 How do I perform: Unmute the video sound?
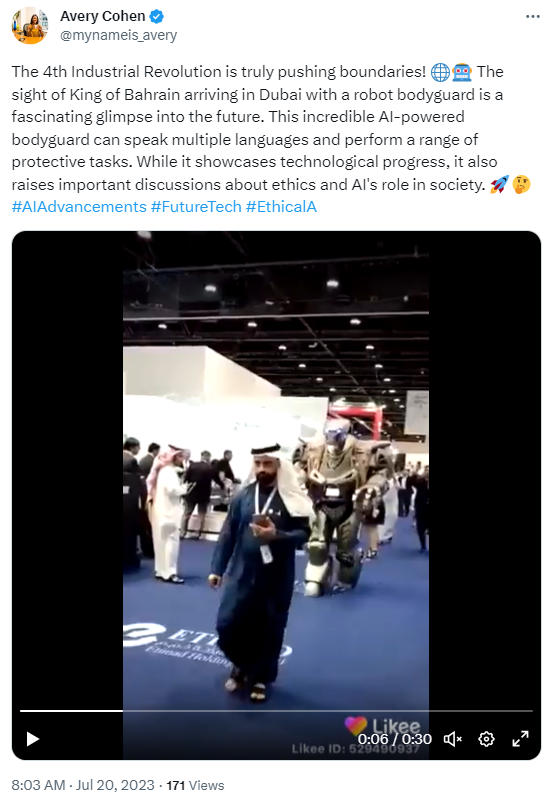452,739
